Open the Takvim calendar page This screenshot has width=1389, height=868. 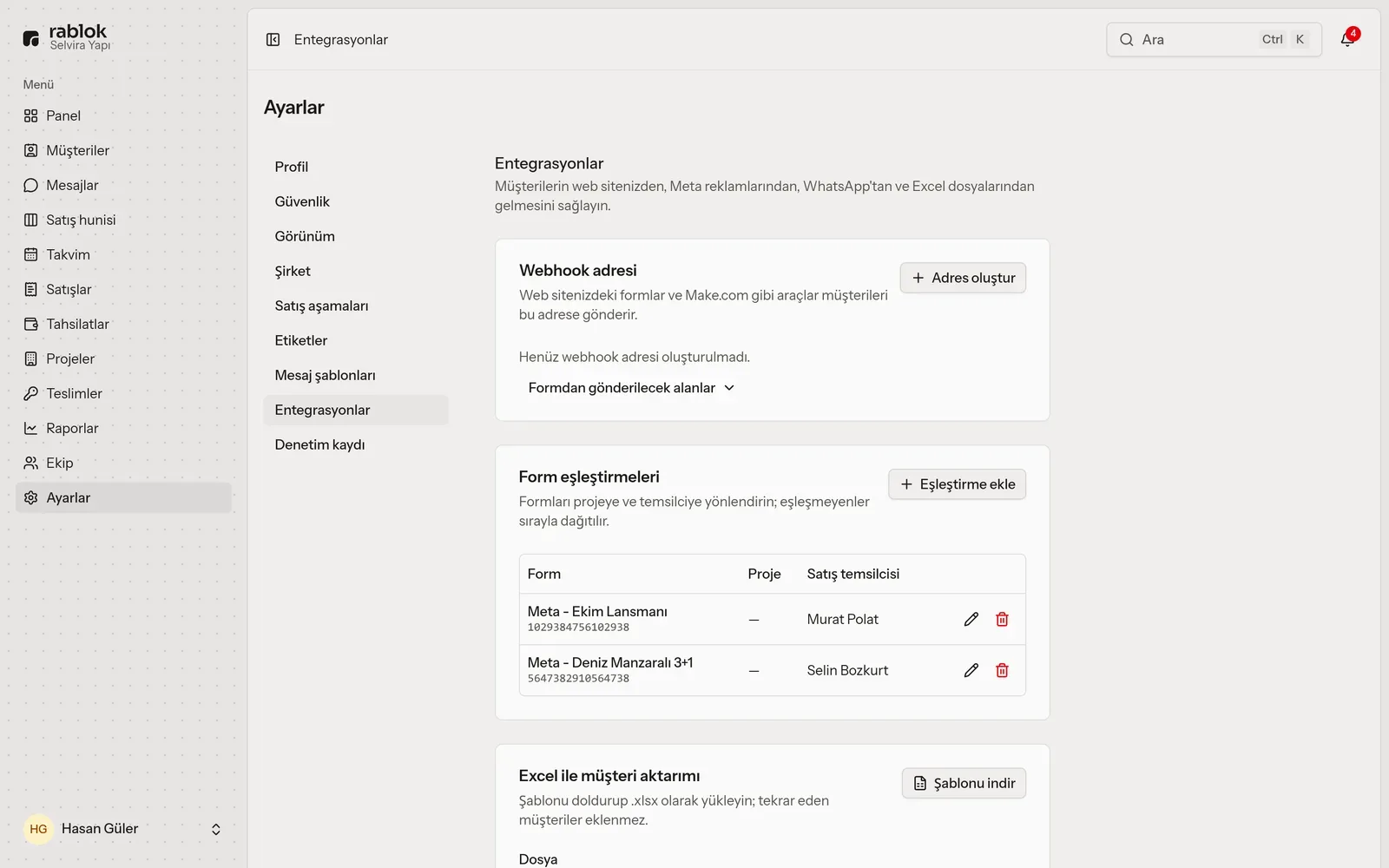pyautogui.click(x=123, y=254)
